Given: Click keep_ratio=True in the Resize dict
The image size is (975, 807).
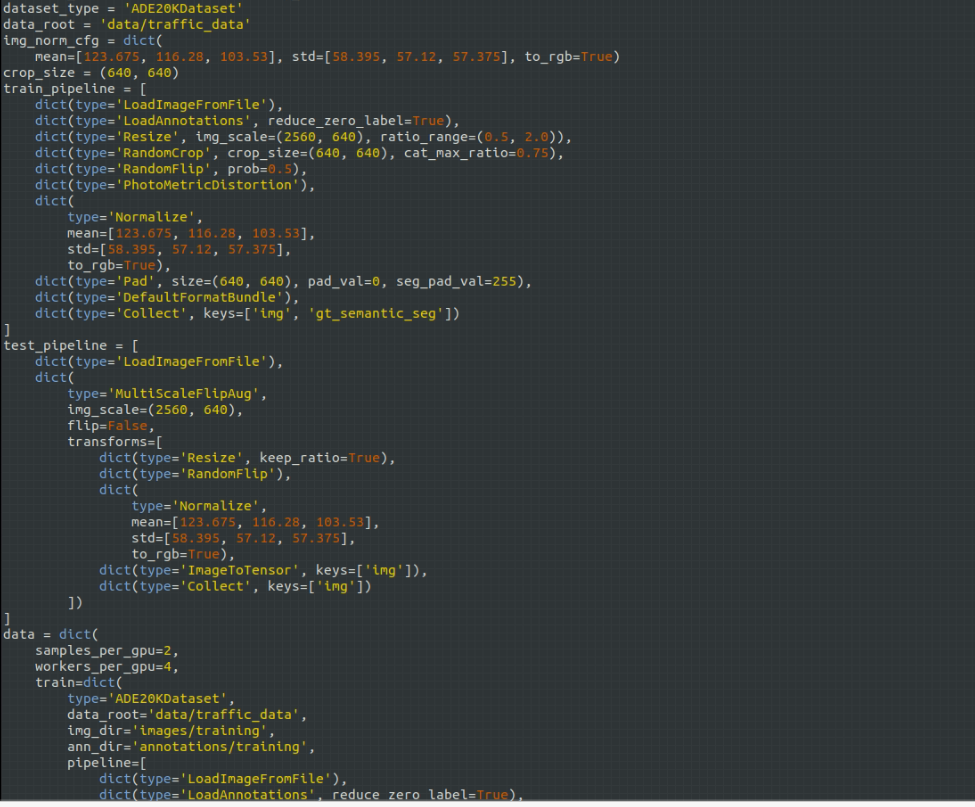Looking at the screenshot, I should 320,458.
